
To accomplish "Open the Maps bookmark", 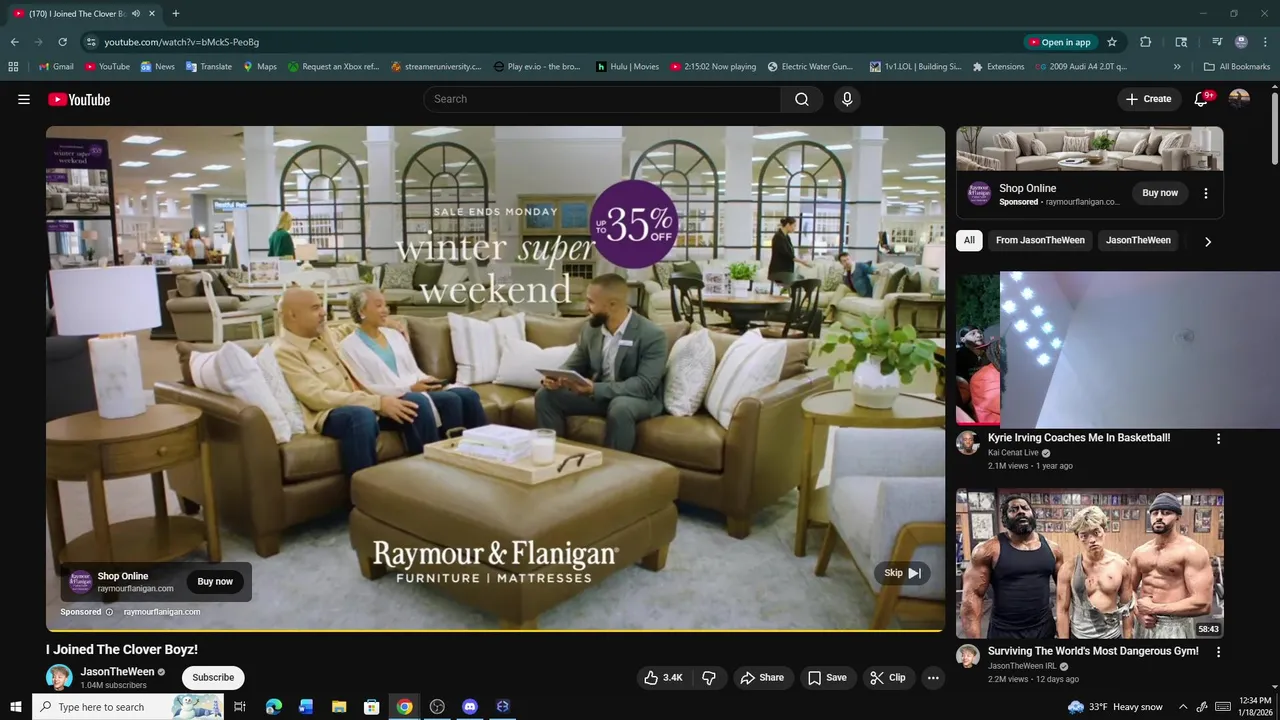I will click(x=260, y=67).
